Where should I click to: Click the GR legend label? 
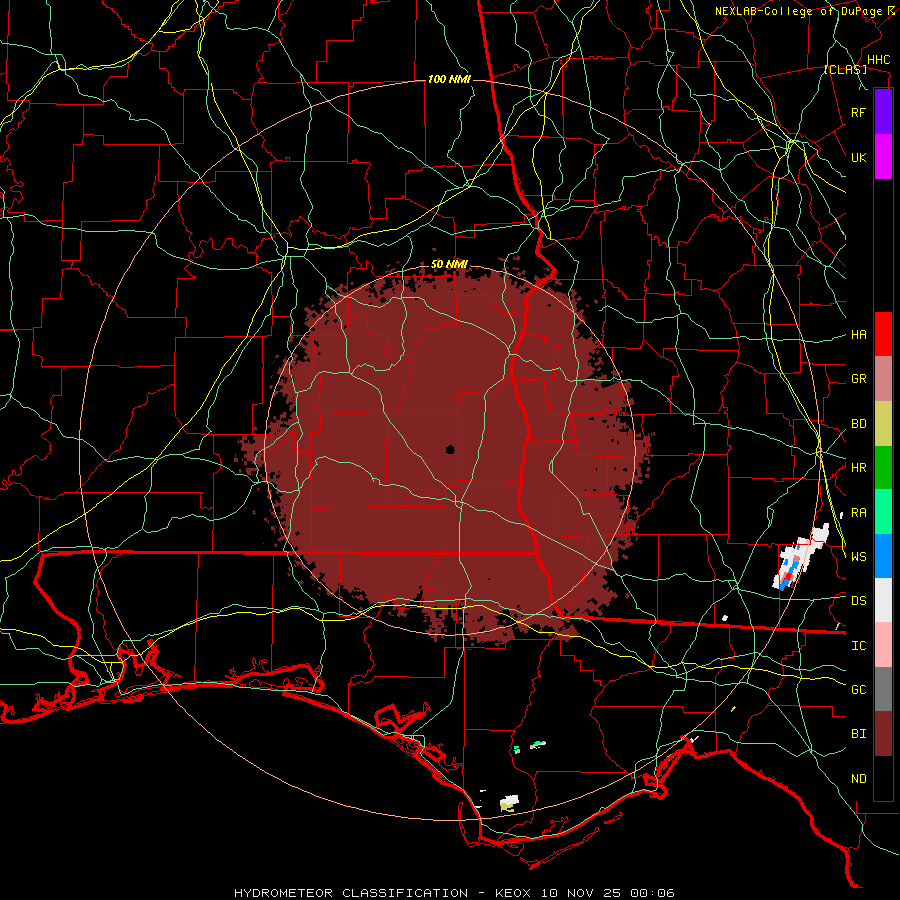(858, 379)
